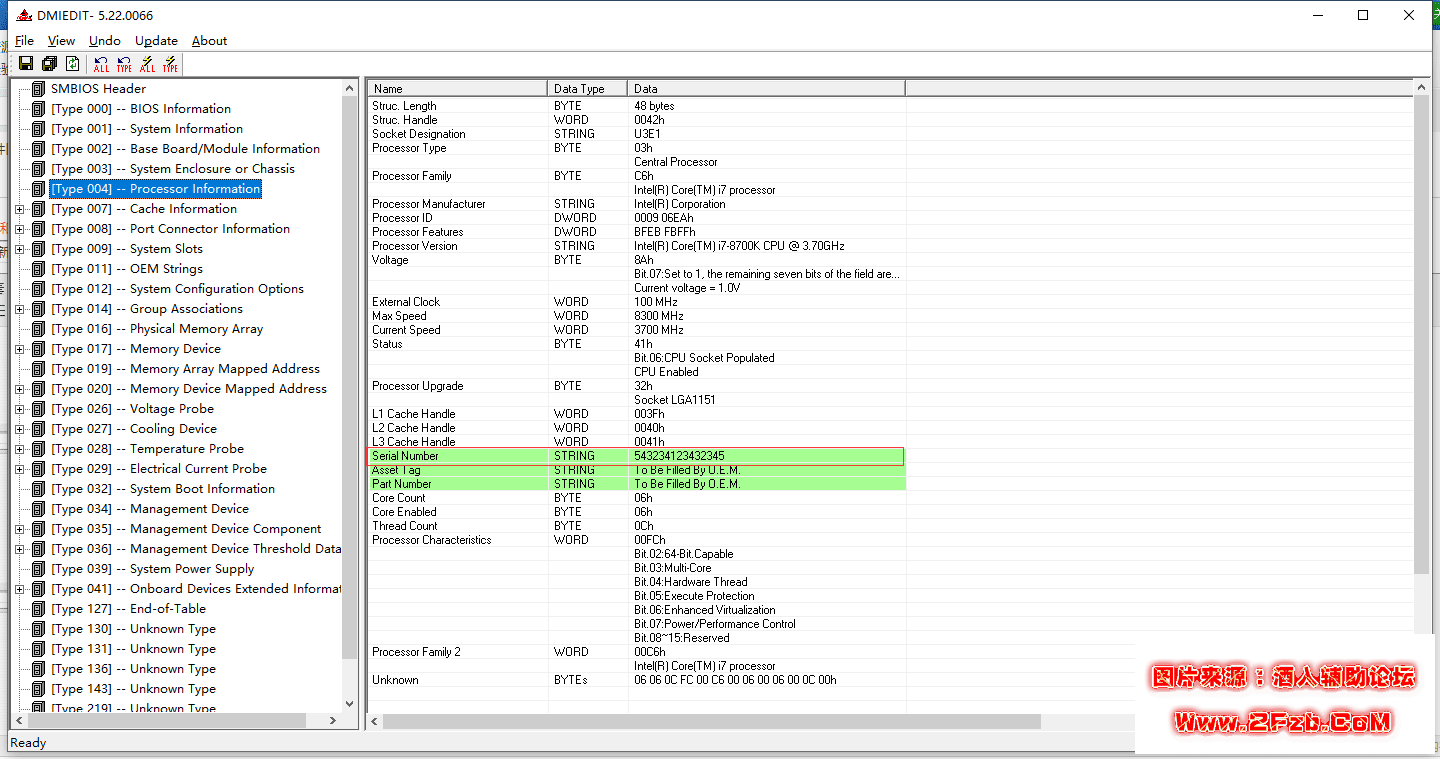This screenshot has width=1440, height=759.
Task: Select the Part Number row name
Action: tap(402, 484)
